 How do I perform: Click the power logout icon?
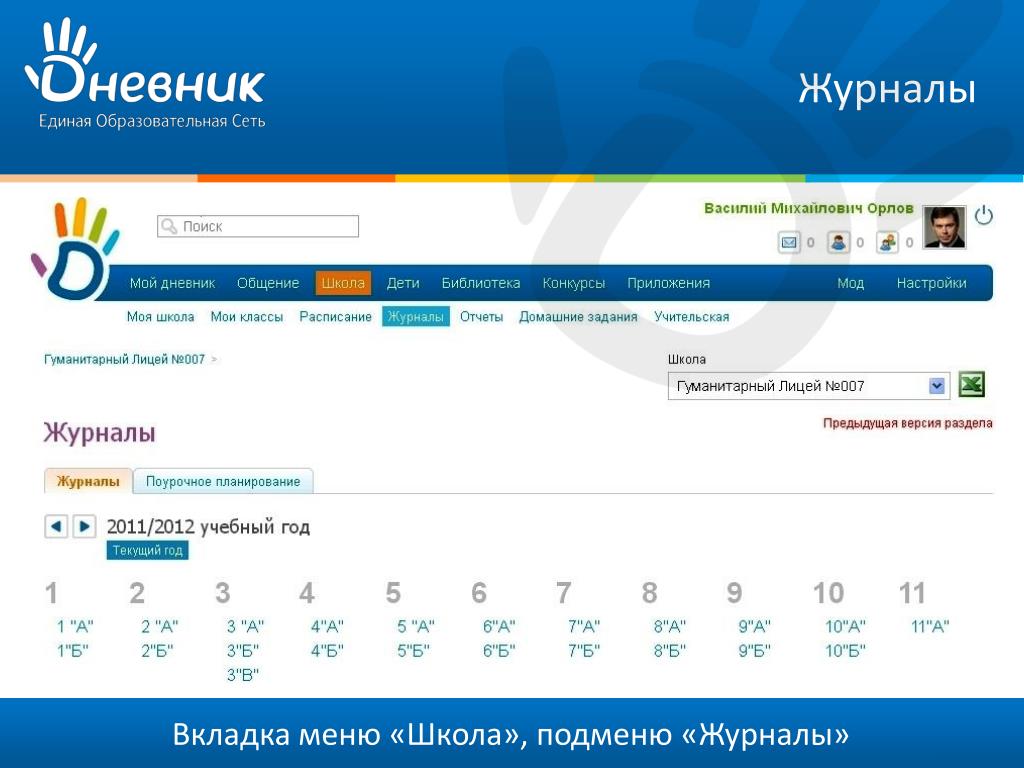tap(984, 215)
